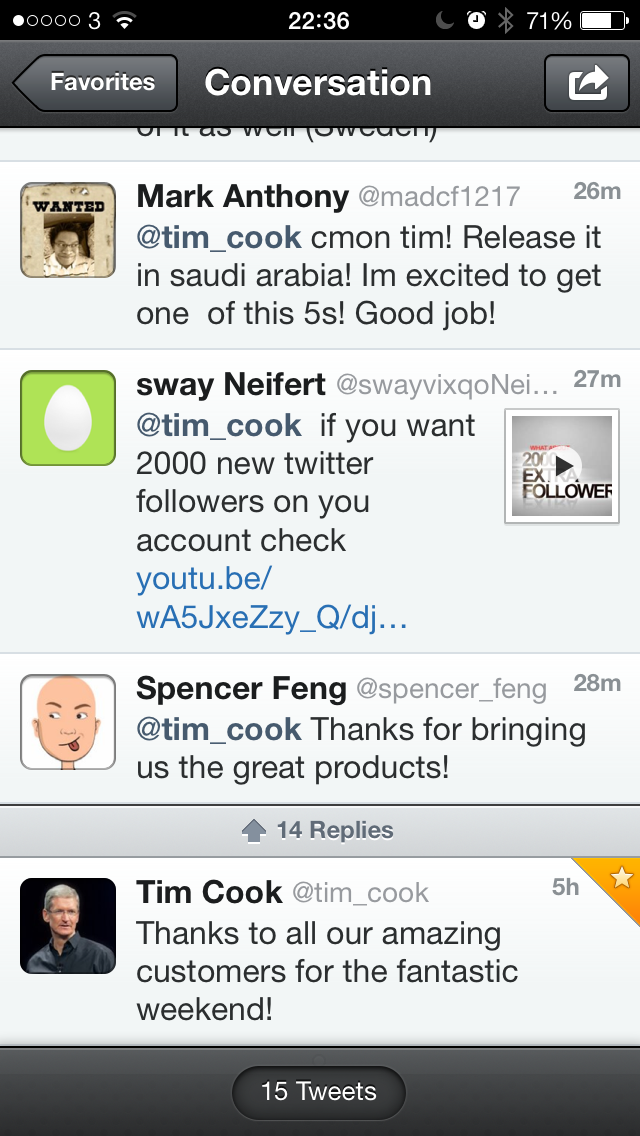The height and width of the screenshot is (1136, 640).
Task: Tap the @tim_cook mention in Spencer Feng's tweet
Action: point(219,729)
